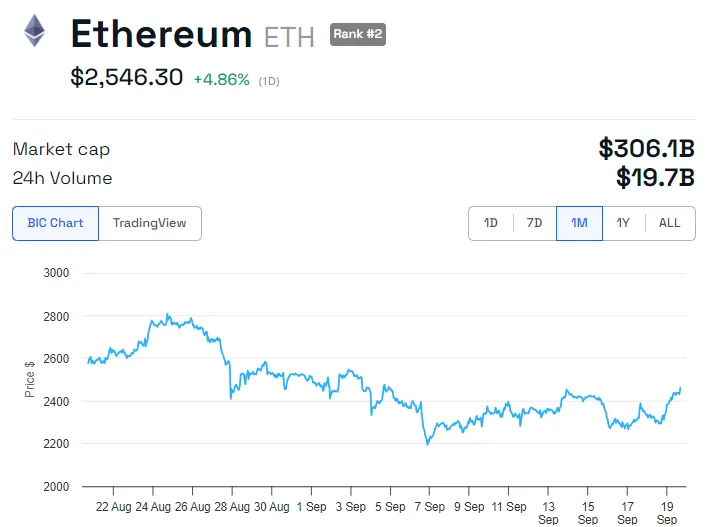The image size is (727, 527).
Task: Choose the 1D time range
Action: [491, 223]
